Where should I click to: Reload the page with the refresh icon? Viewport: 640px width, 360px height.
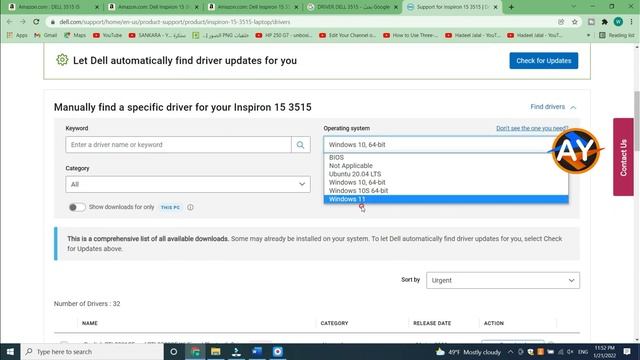click(36, 22)
